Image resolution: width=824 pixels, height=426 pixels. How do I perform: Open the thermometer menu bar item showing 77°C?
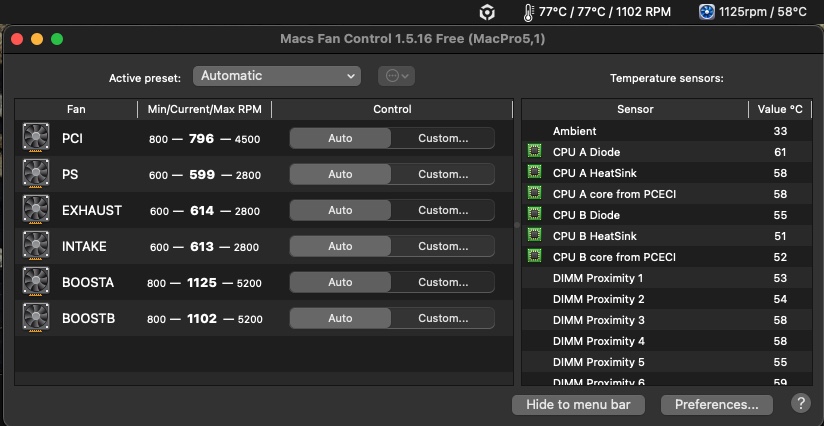pos(596,12)
